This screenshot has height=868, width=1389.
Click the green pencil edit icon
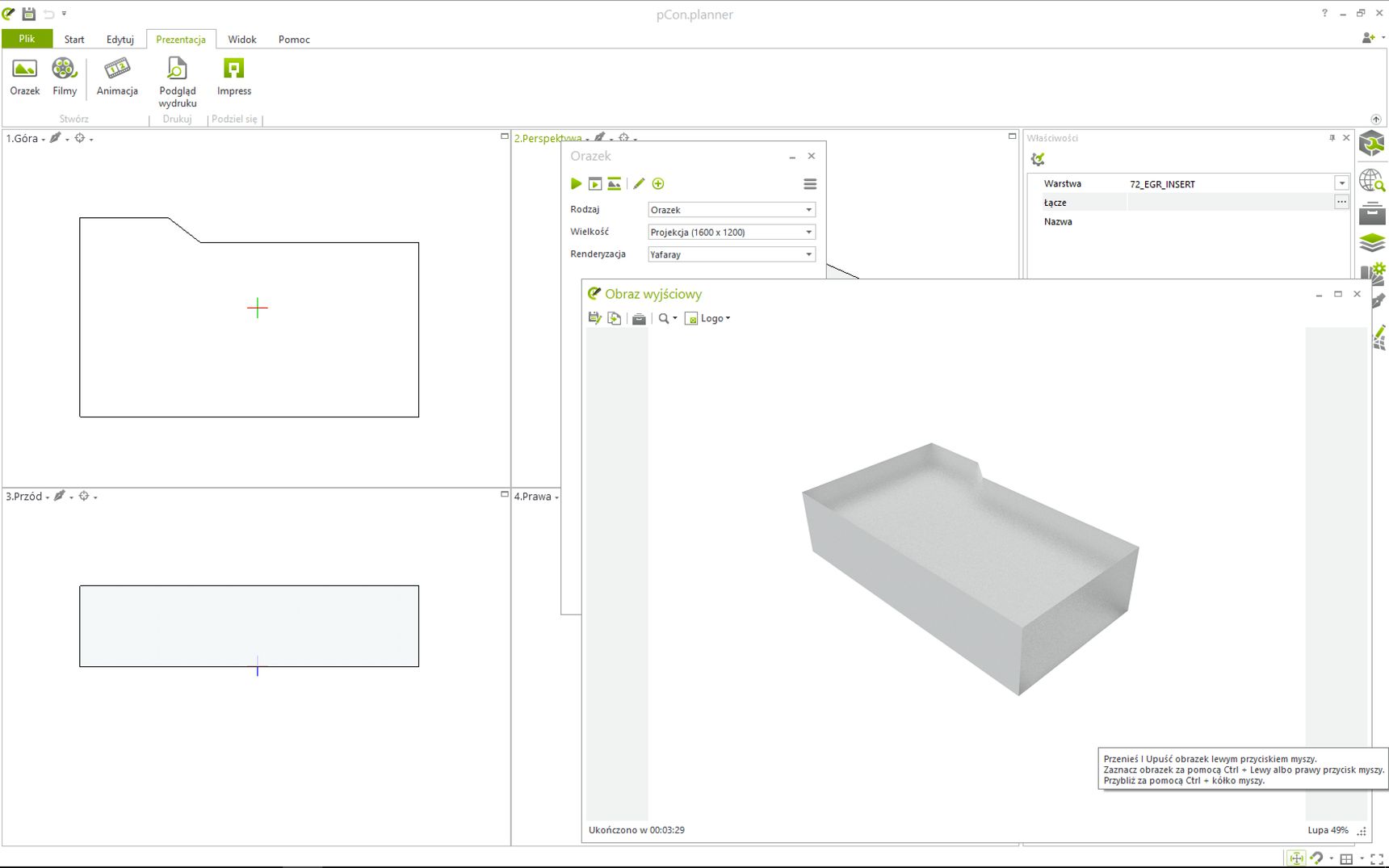coord(639,184)
